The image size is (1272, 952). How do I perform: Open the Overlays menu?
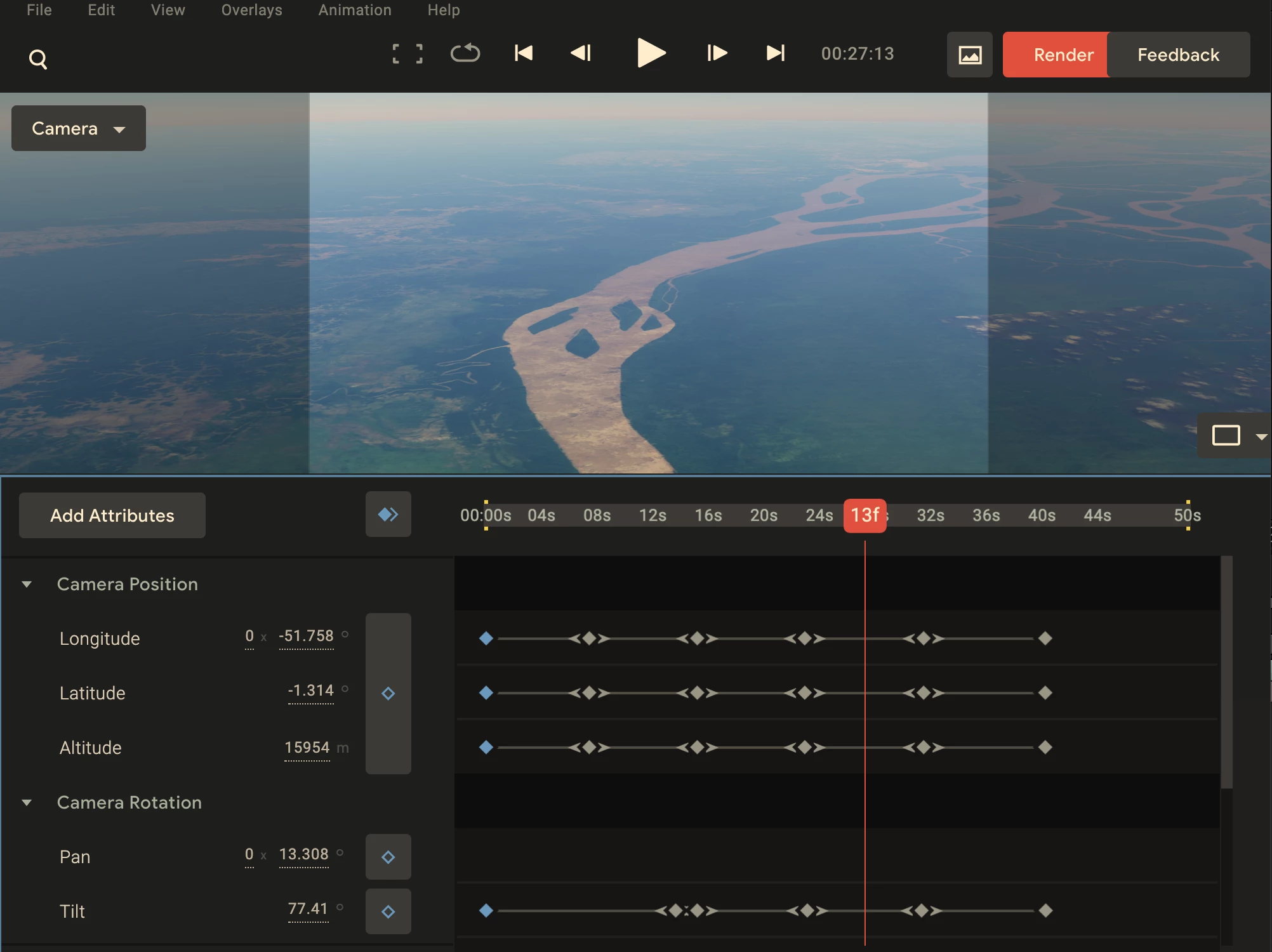coord(251,10)
